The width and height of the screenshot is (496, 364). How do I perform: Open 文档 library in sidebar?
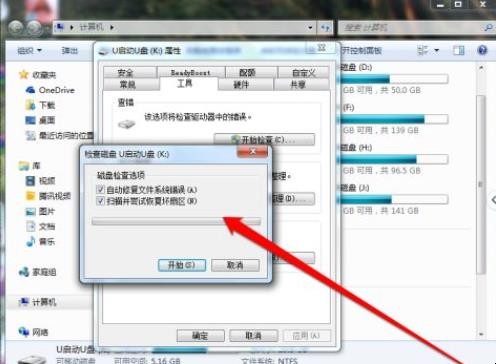41,227
